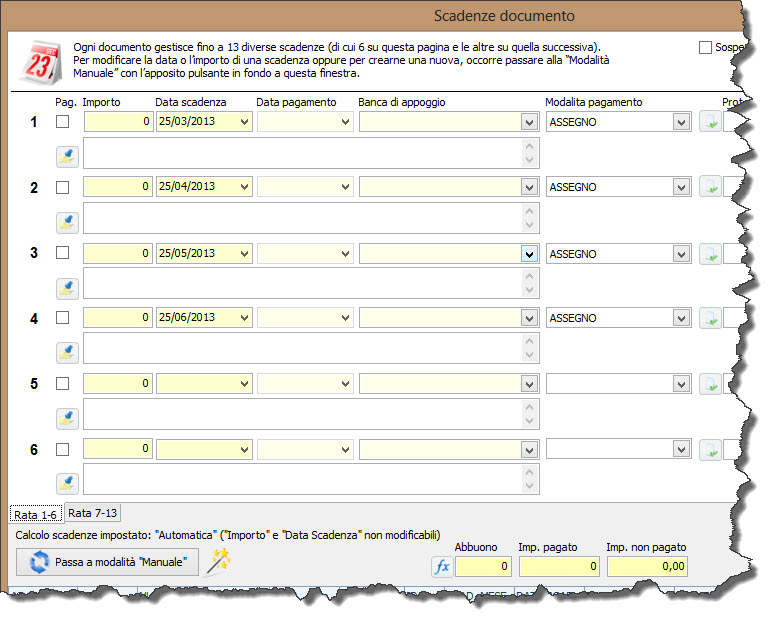Click the magic wand icon
Viewport: 775px width, 625px height.
pos(217,561)
